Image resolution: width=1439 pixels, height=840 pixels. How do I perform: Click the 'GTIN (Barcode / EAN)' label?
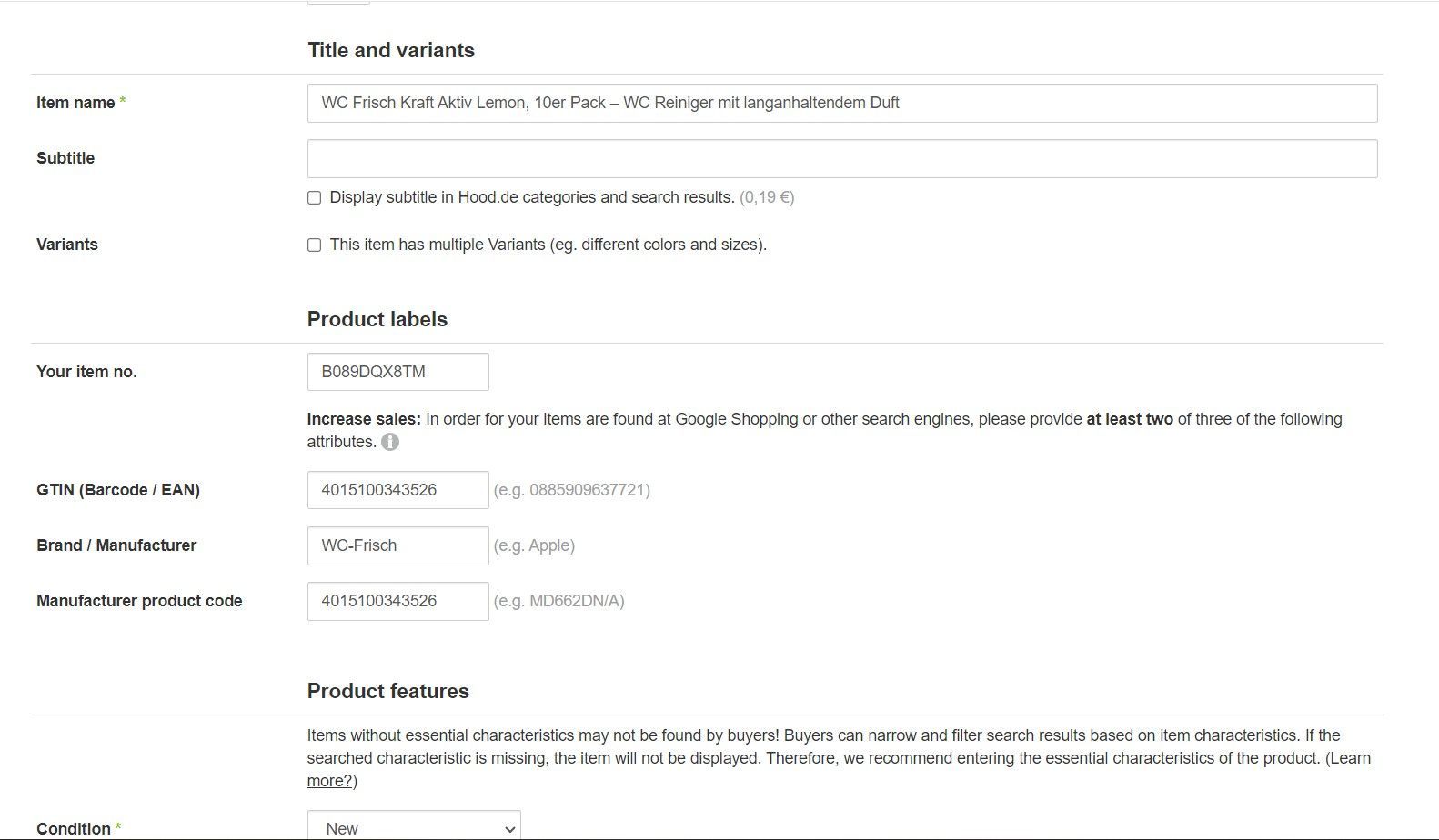pos(118,490)
